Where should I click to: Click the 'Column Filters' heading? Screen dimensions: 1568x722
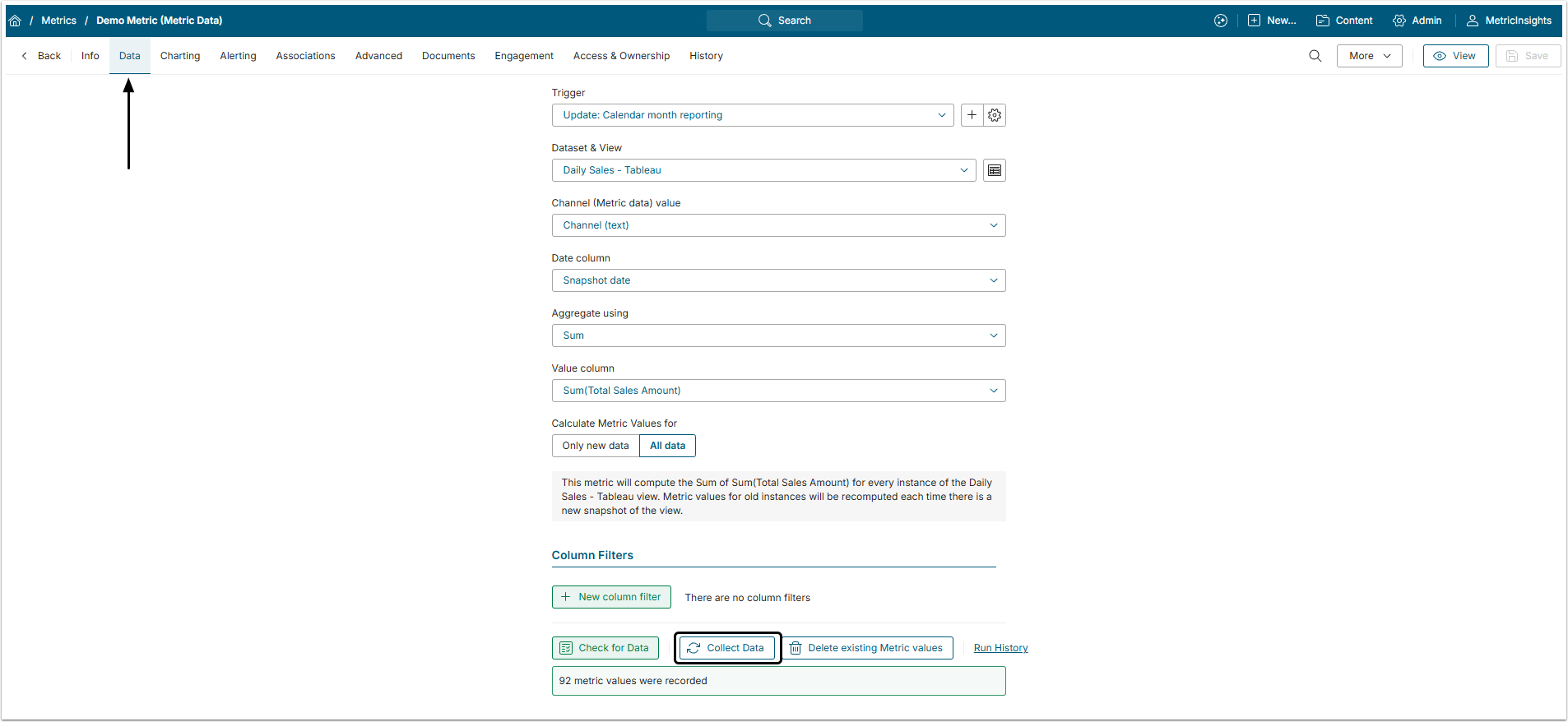click(x=592, y=556)
